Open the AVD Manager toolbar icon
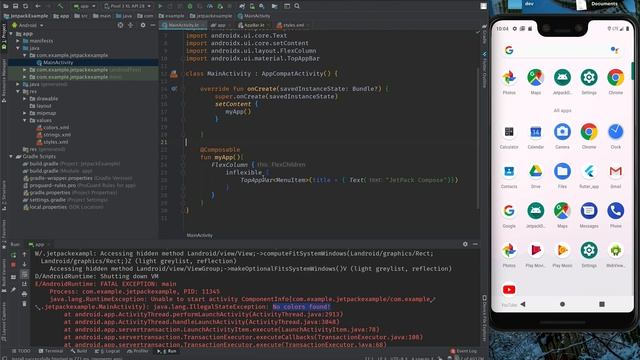Viewport: 640px width, 360px height. tap(252, 6)
